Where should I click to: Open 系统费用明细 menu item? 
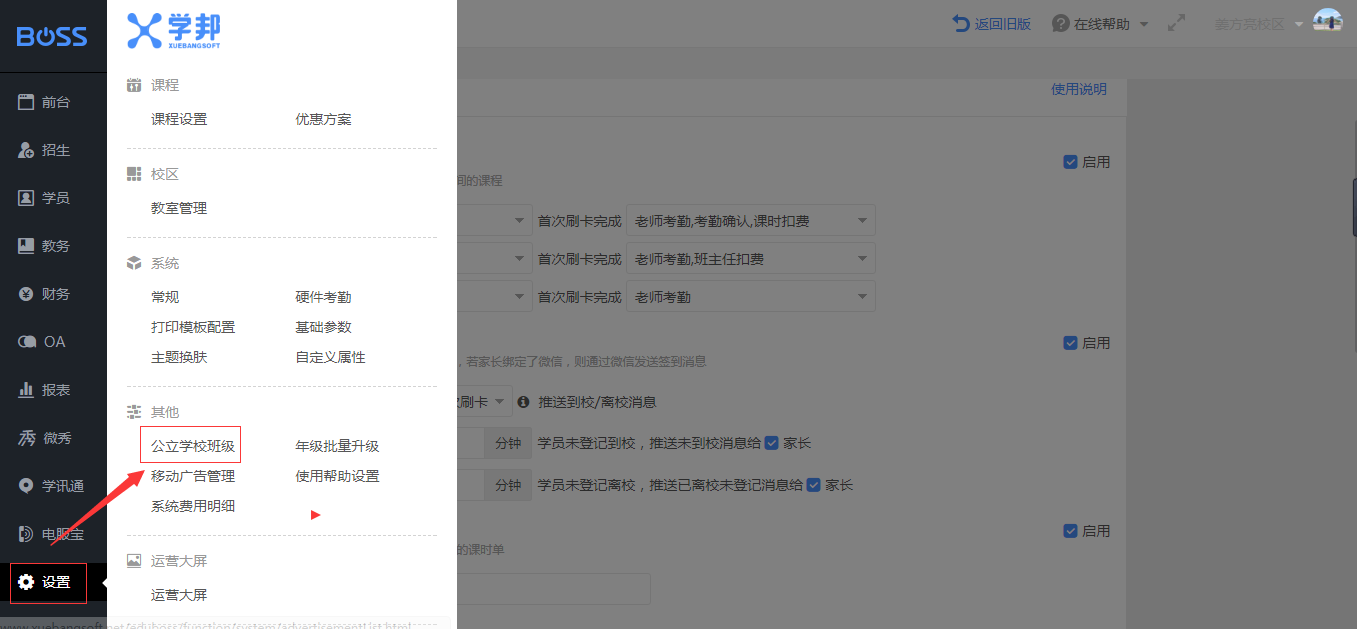(x=193, y=506)
